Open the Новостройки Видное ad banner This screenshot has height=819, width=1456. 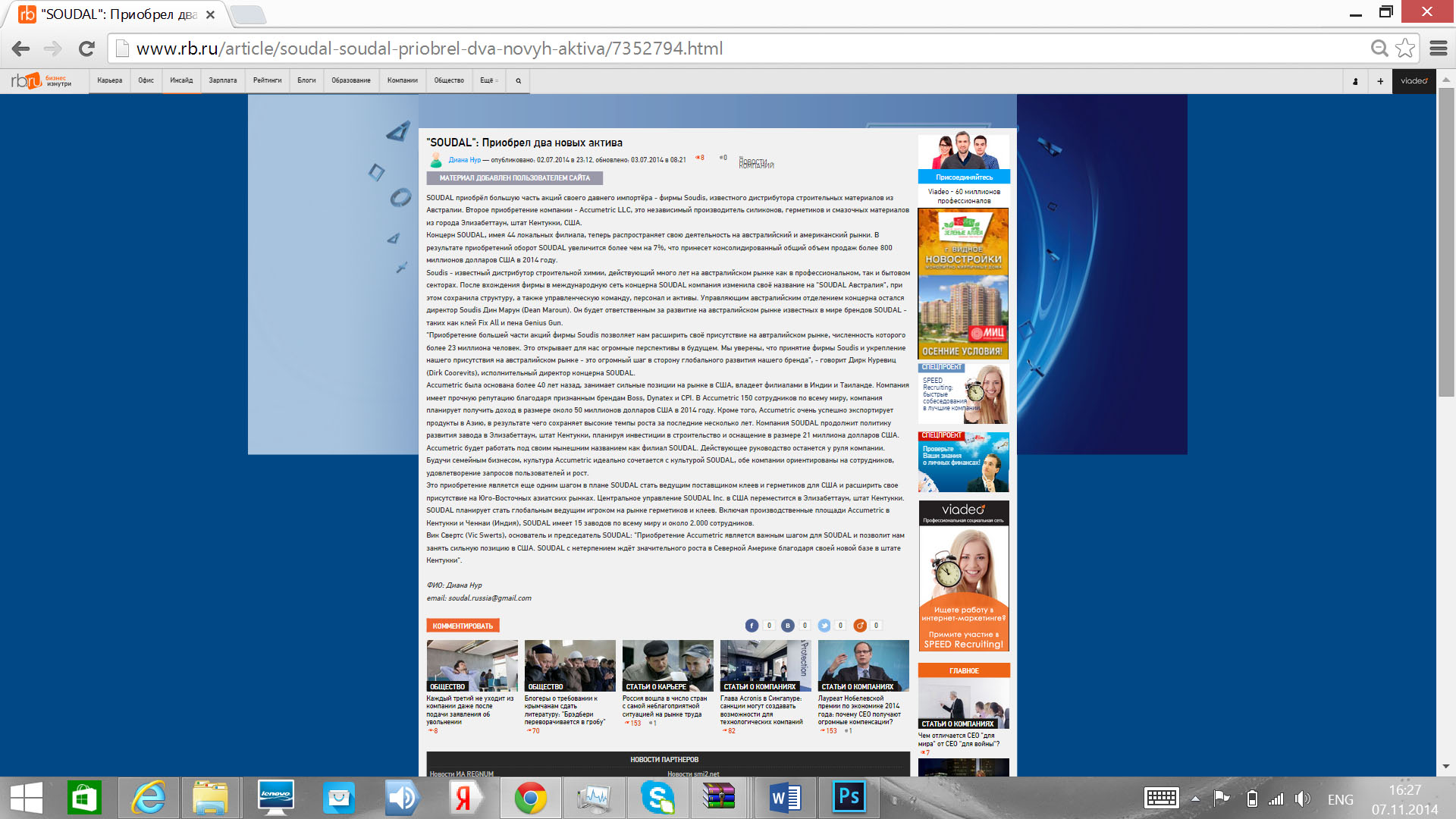[x=963, y=284]
